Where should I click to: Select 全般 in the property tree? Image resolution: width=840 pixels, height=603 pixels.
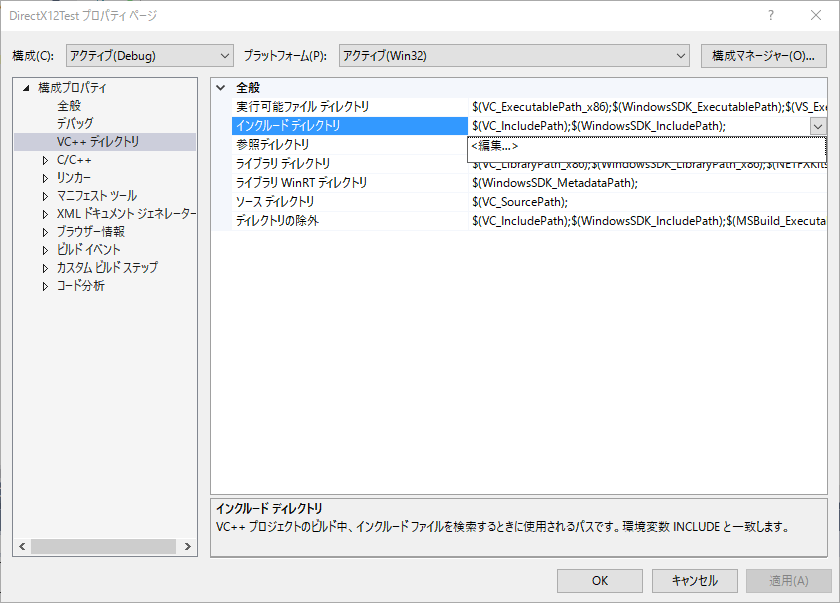[x=69, y=106]
